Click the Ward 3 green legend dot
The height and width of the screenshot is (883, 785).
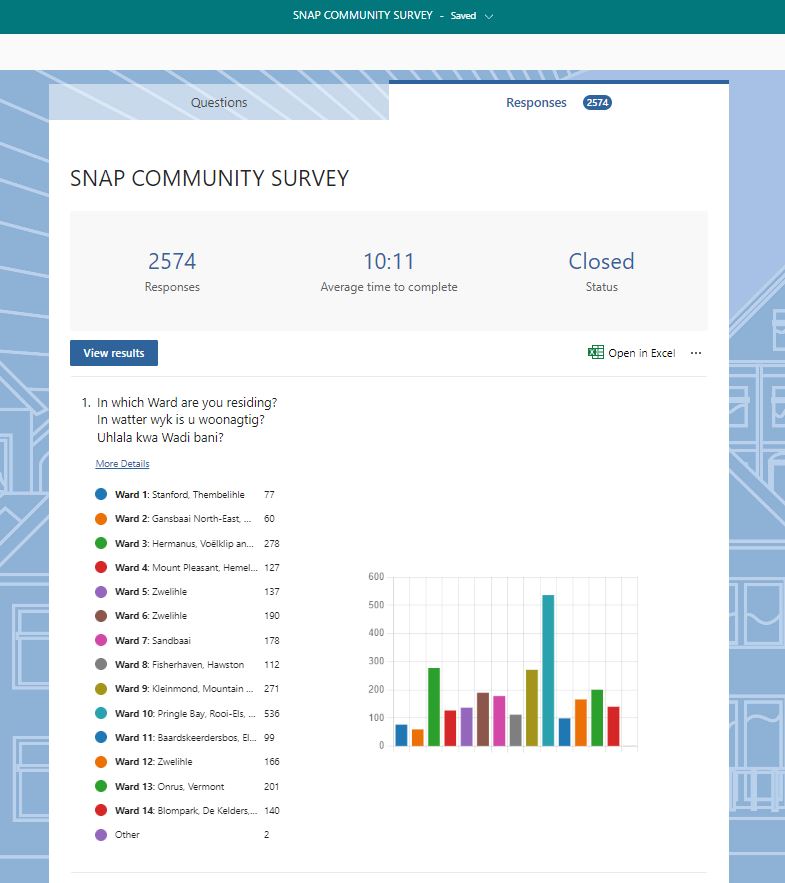pyautogui.click(x=101, y=544)
